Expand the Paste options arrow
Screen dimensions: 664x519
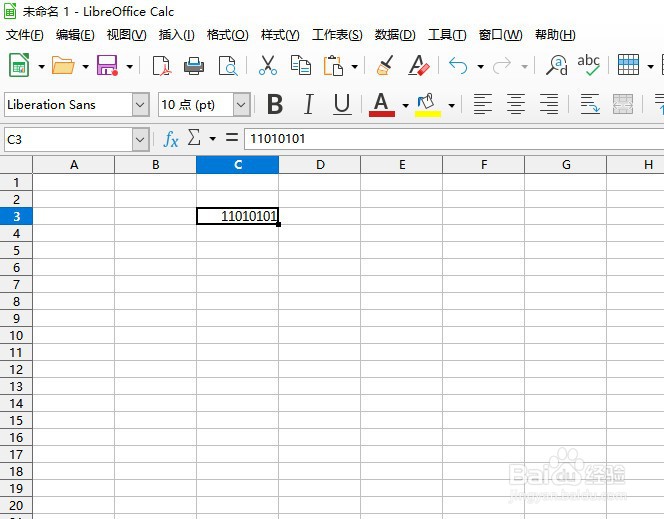point(355,66)
